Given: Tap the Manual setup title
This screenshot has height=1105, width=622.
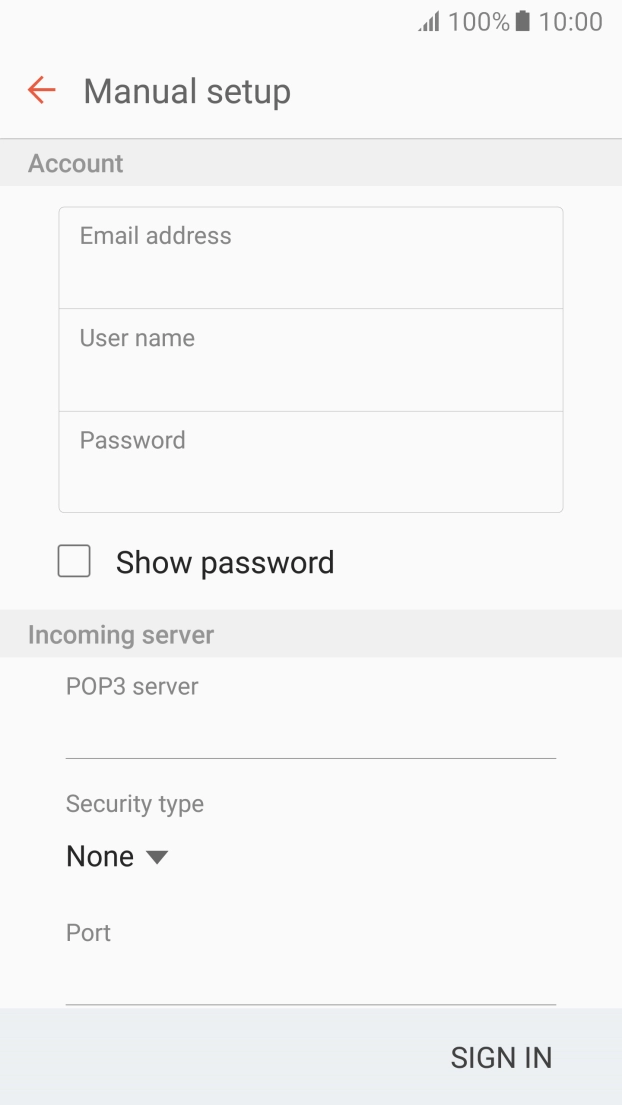Looking at the screenshot, I should pyautogui.click(x=187, y=92).
